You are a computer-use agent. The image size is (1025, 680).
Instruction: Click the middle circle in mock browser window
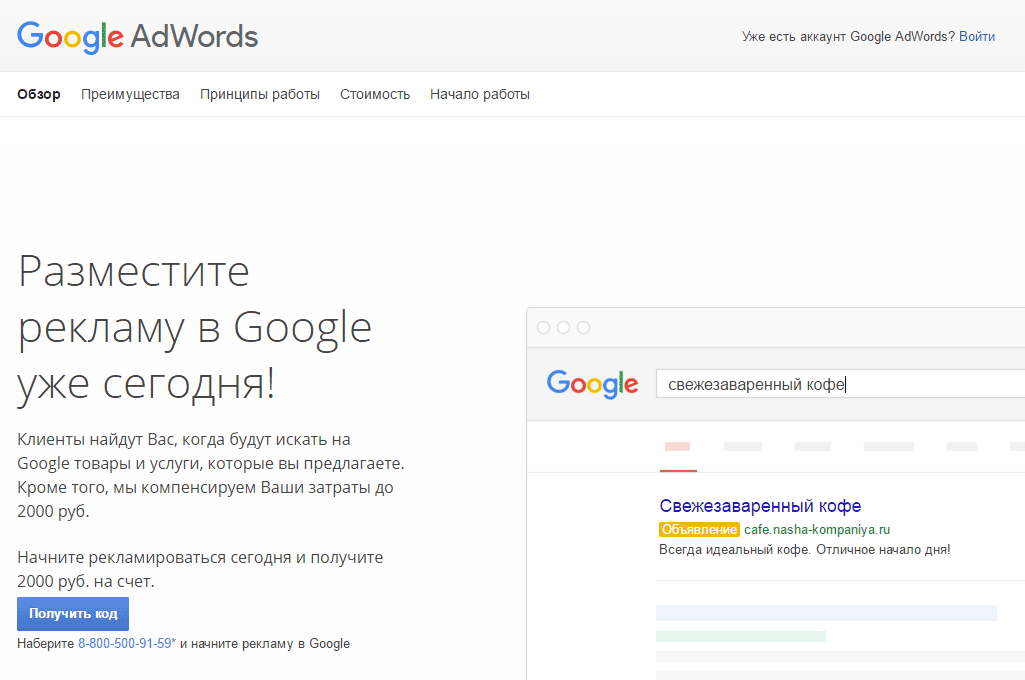[x=564, y=328]
